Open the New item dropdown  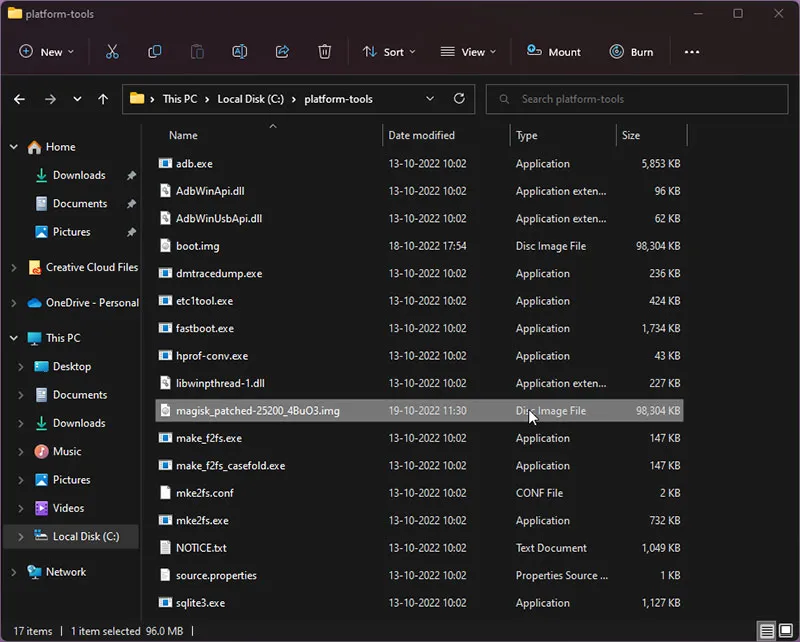point(48,52)
